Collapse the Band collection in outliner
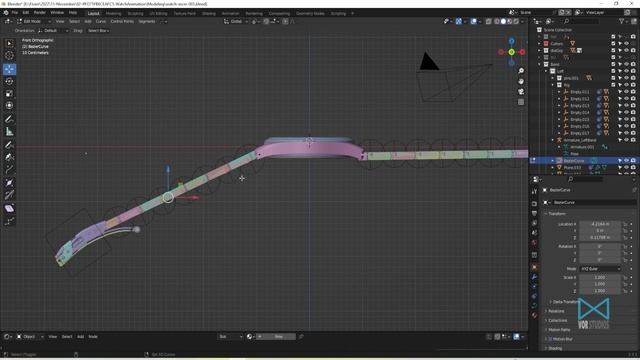 (x=540, y=64)
